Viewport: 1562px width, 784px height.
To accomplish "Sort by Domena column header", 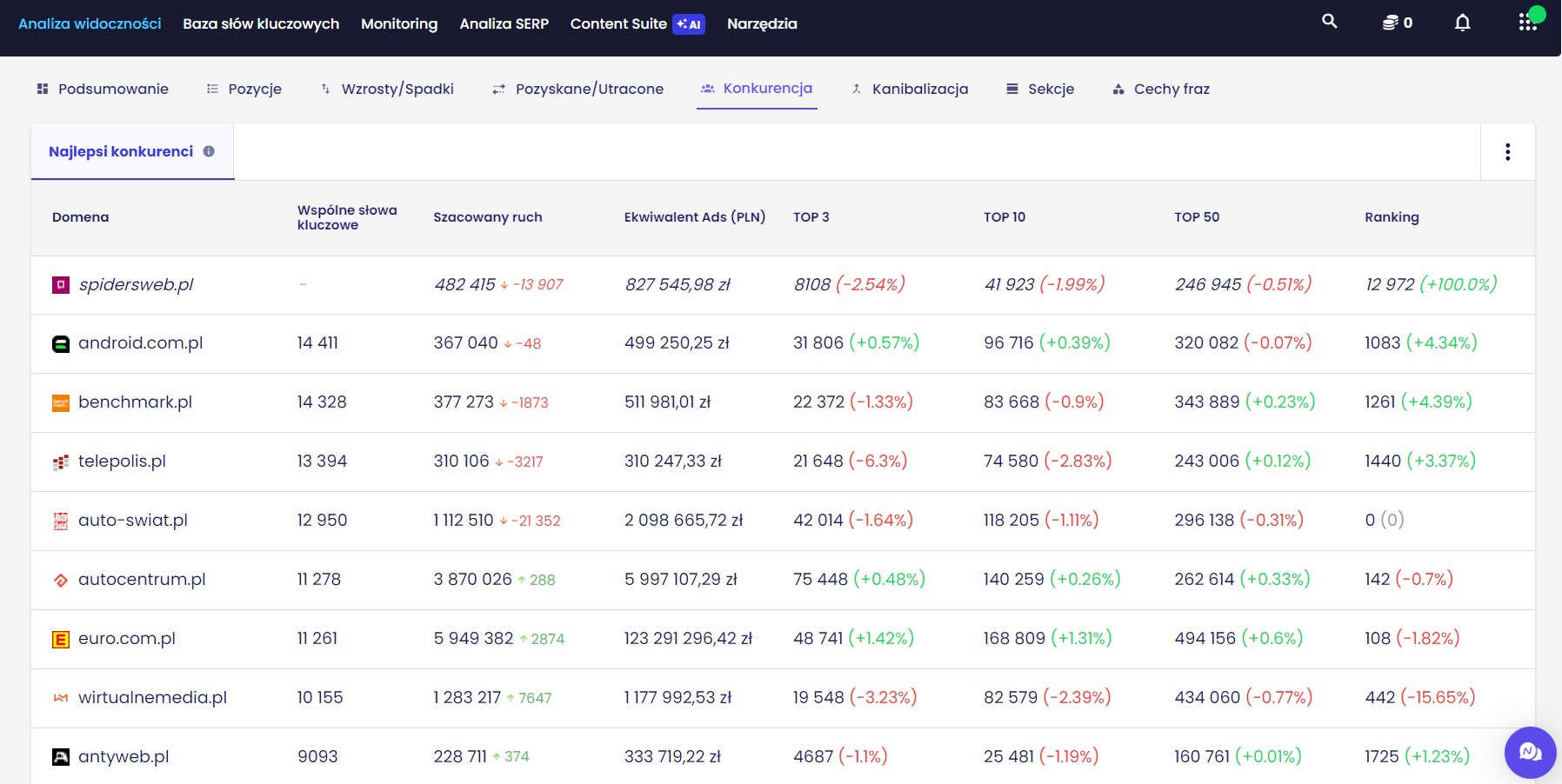I will click(x=80, y=217).
